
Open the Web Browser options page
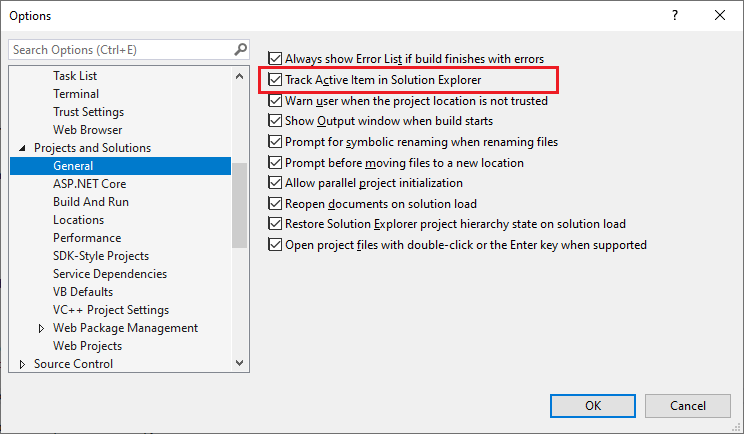point(88,130)
